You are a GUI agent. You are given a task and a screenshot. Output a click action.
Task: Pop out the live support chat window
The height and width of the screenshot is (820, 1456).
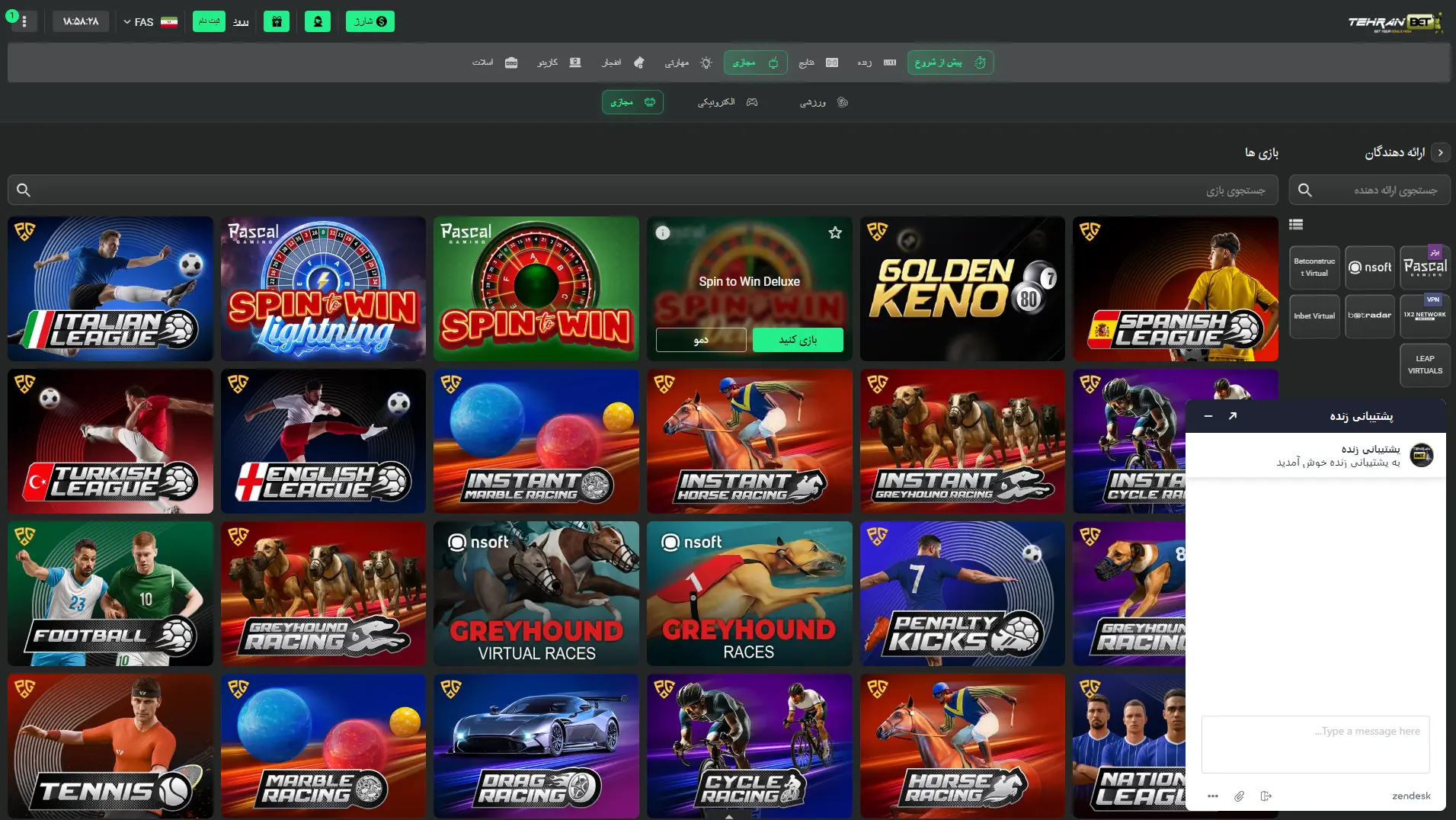[1233, 416]
